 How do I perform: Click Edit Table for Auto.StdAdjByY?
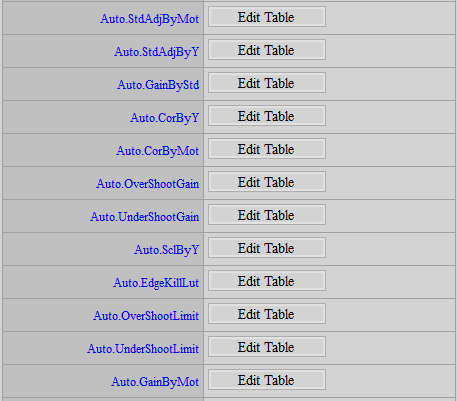[x=267, y=50]
